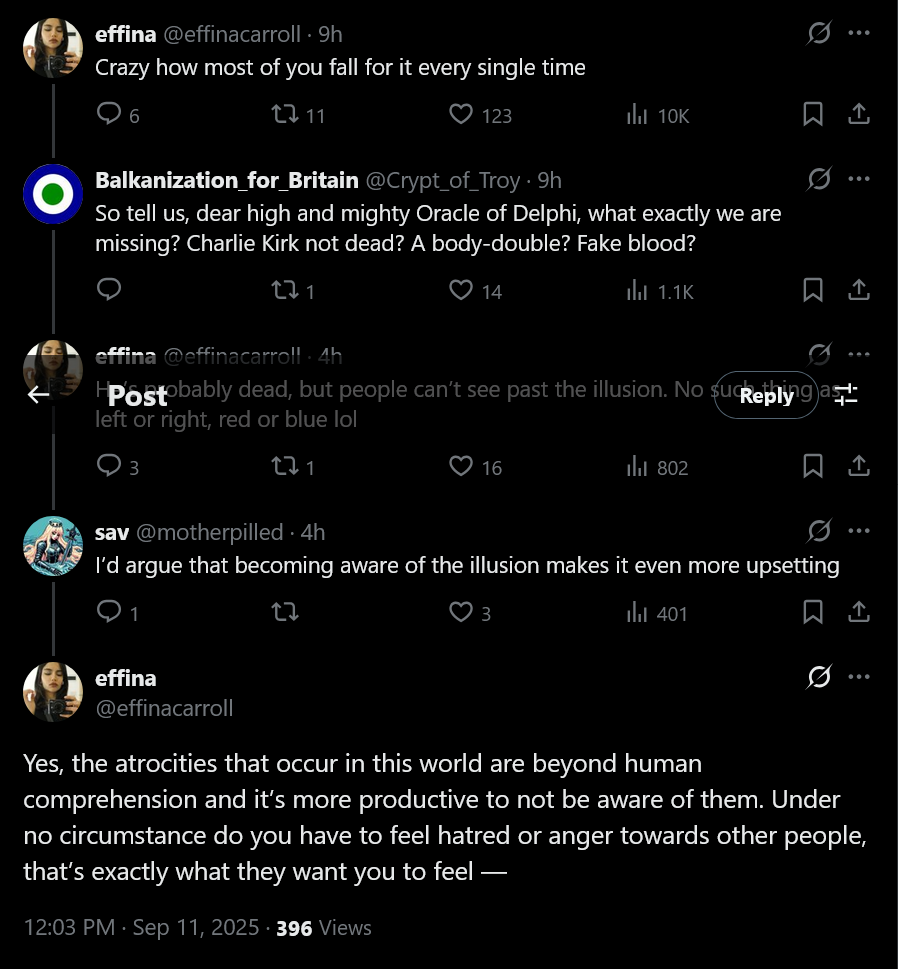This screenshot has width=898, height=969.
Task: Open three-dot menu on main effina post
Action: (x=859, y=677)
